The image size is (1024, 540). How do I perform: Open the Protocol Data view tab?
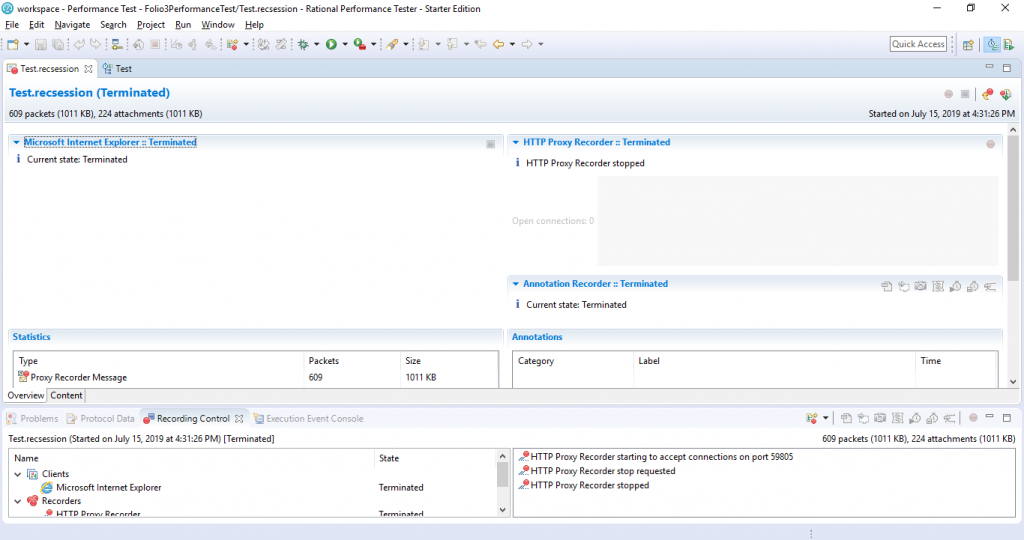(101, 419)
